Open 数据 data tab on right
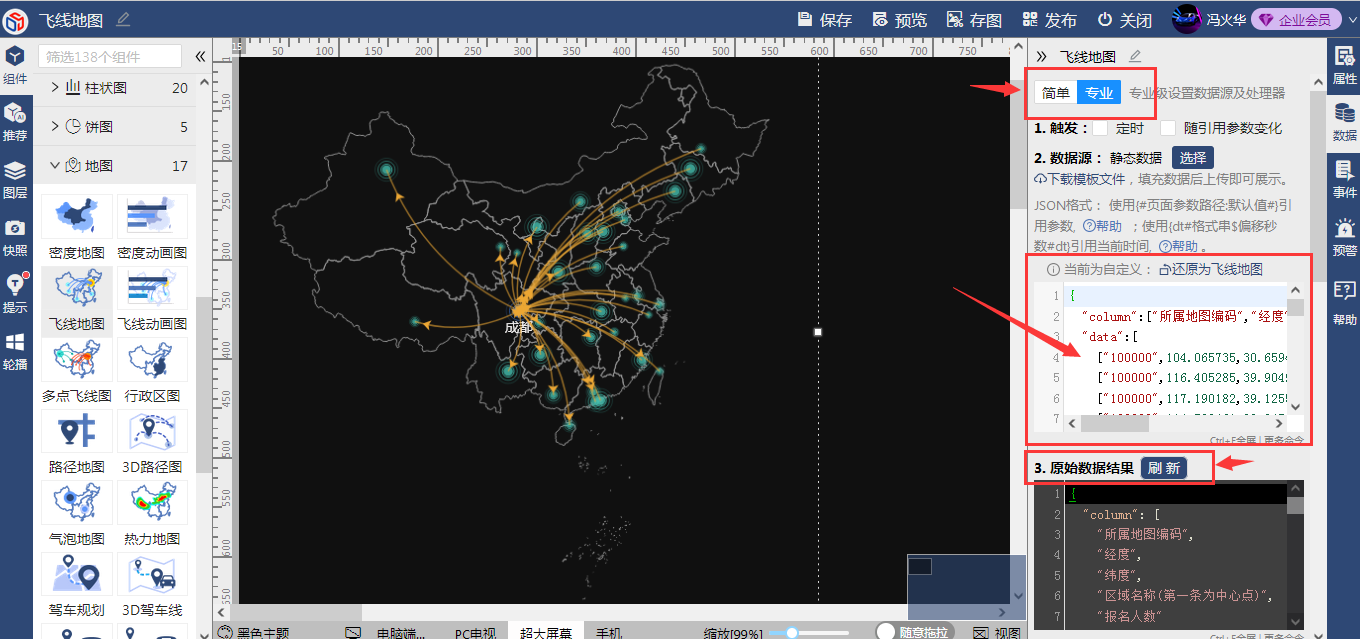 point(1345,122)
